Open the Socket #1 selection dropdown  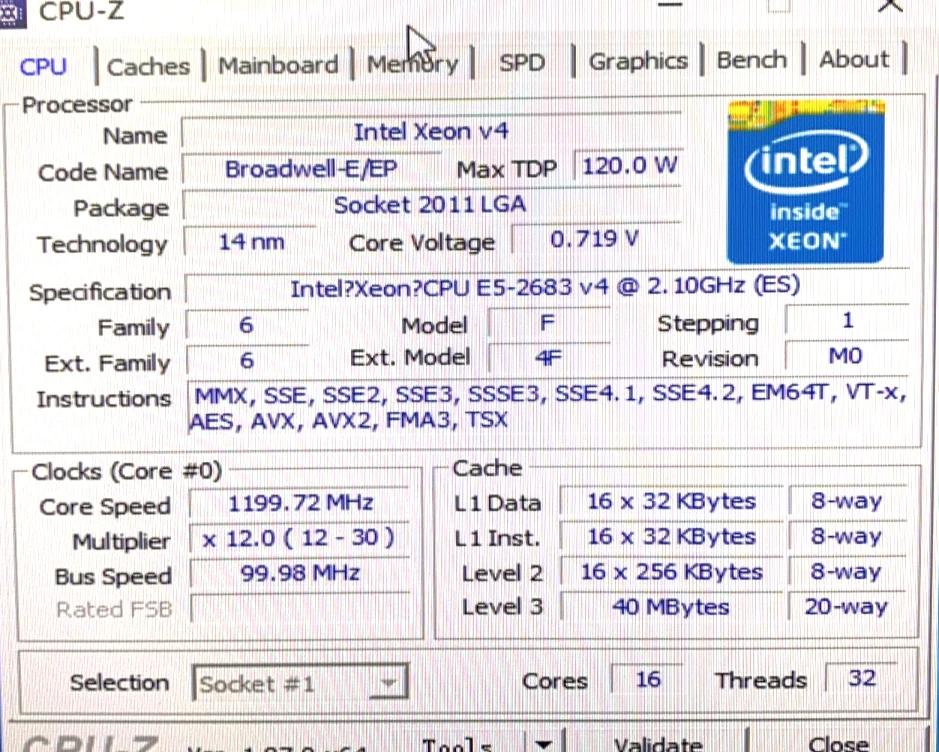(x=300, y=683)
